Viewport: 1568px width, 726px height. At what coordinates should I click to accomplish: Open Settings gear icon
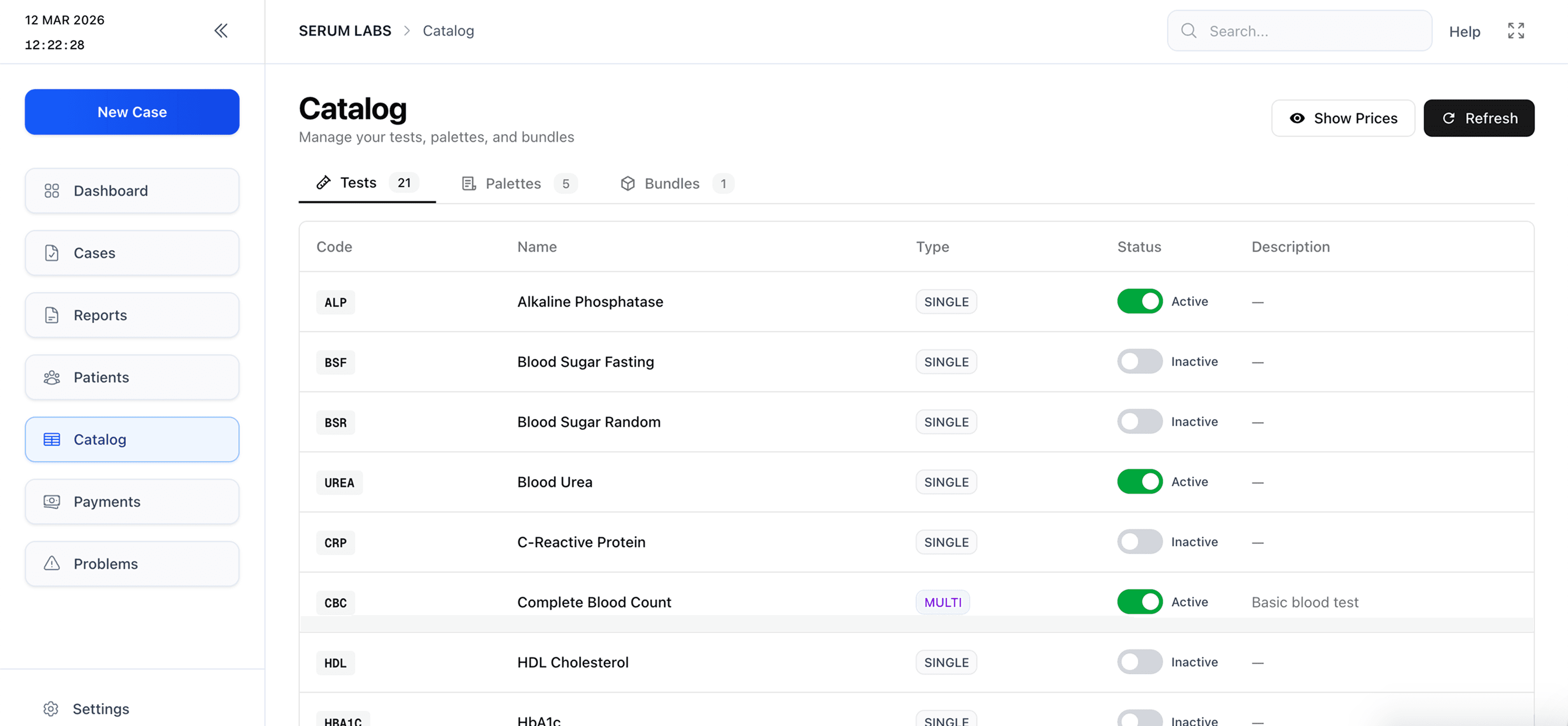tap(51, 708)
